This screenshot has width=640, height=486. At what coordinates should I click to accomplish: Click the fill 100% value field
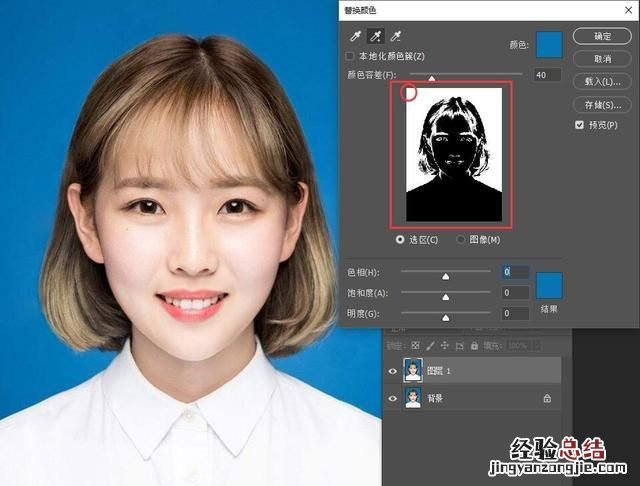tap(520, 346)
